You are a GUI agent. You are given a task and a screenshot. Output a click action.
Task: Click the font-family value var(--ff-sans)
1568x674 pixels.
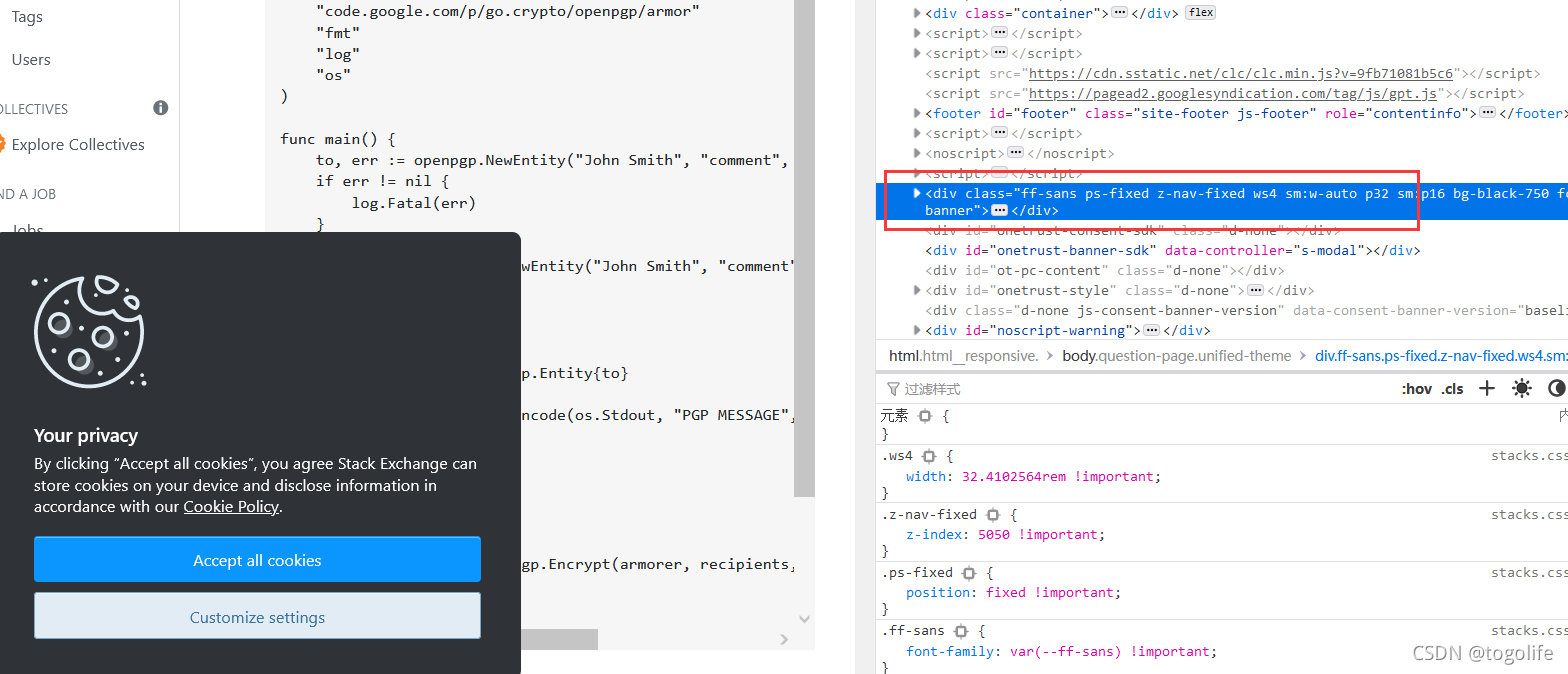[x=1066, y=652]
